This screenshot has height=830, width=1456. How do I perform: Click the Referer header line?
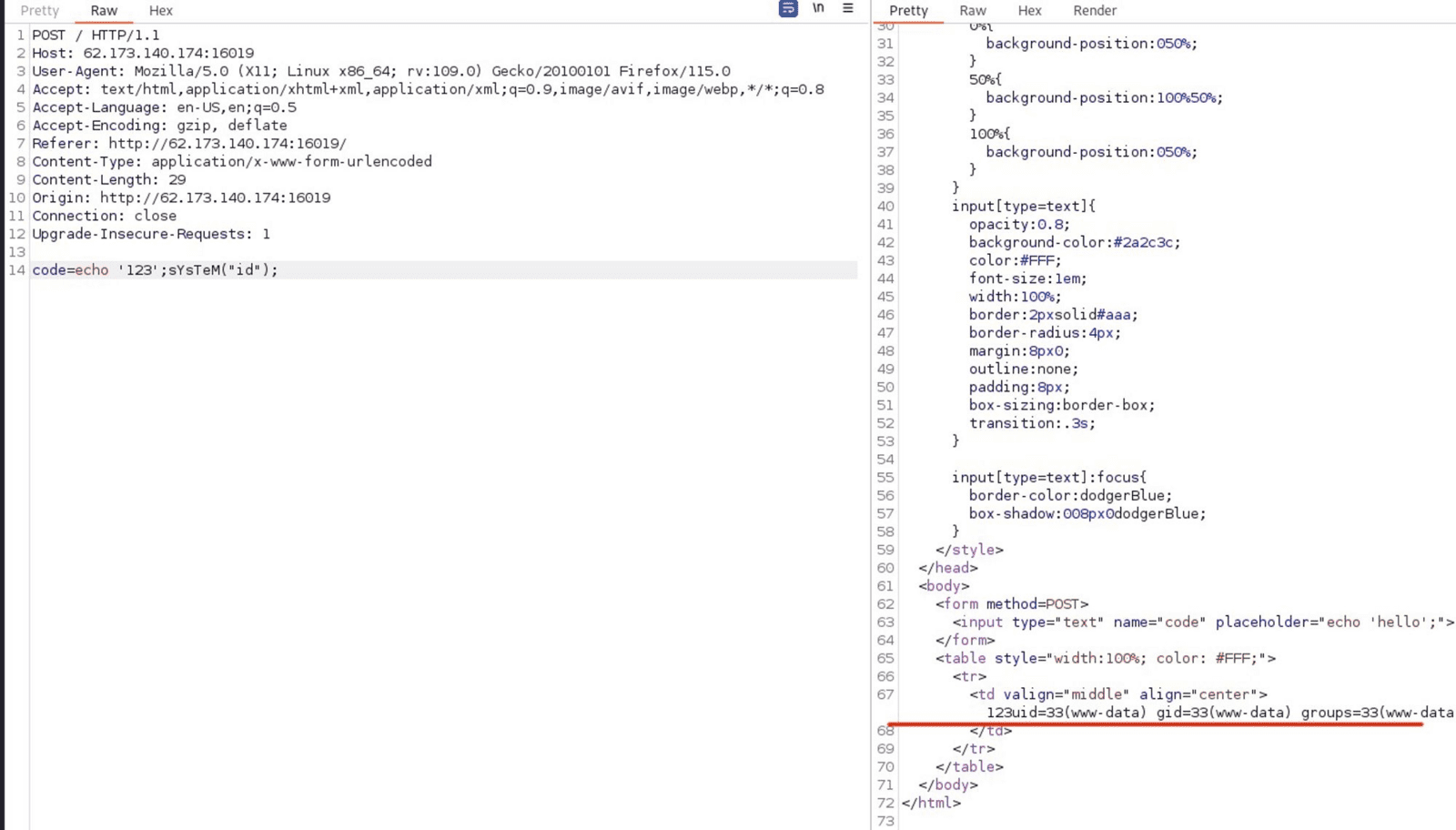tap(189, 144)
